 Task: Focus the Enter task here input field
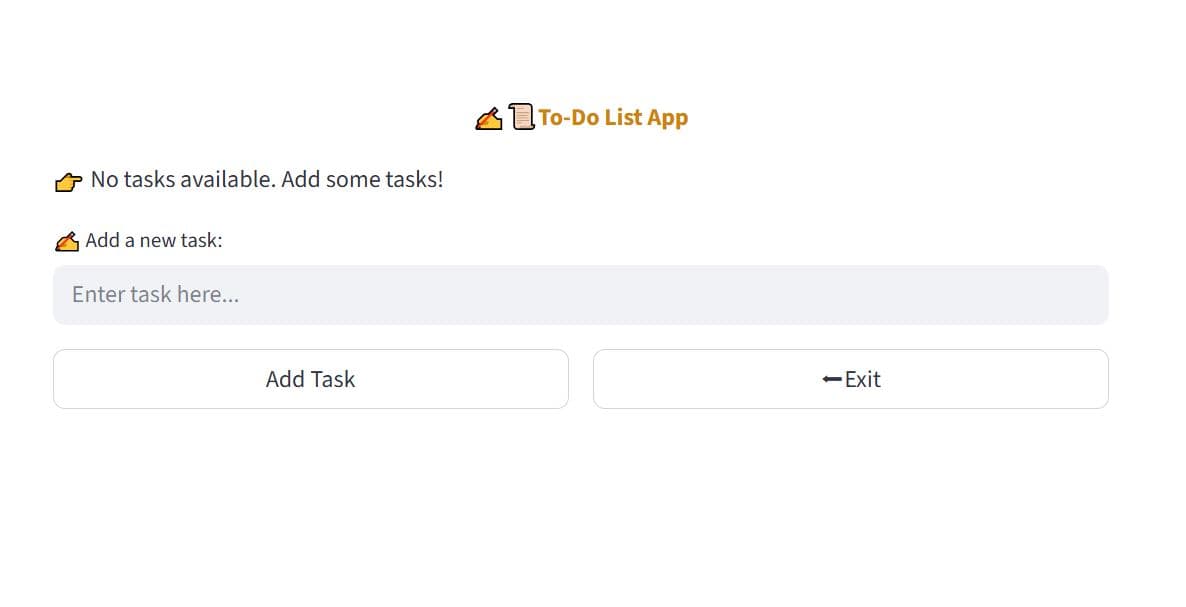click(x=580, y=295)
